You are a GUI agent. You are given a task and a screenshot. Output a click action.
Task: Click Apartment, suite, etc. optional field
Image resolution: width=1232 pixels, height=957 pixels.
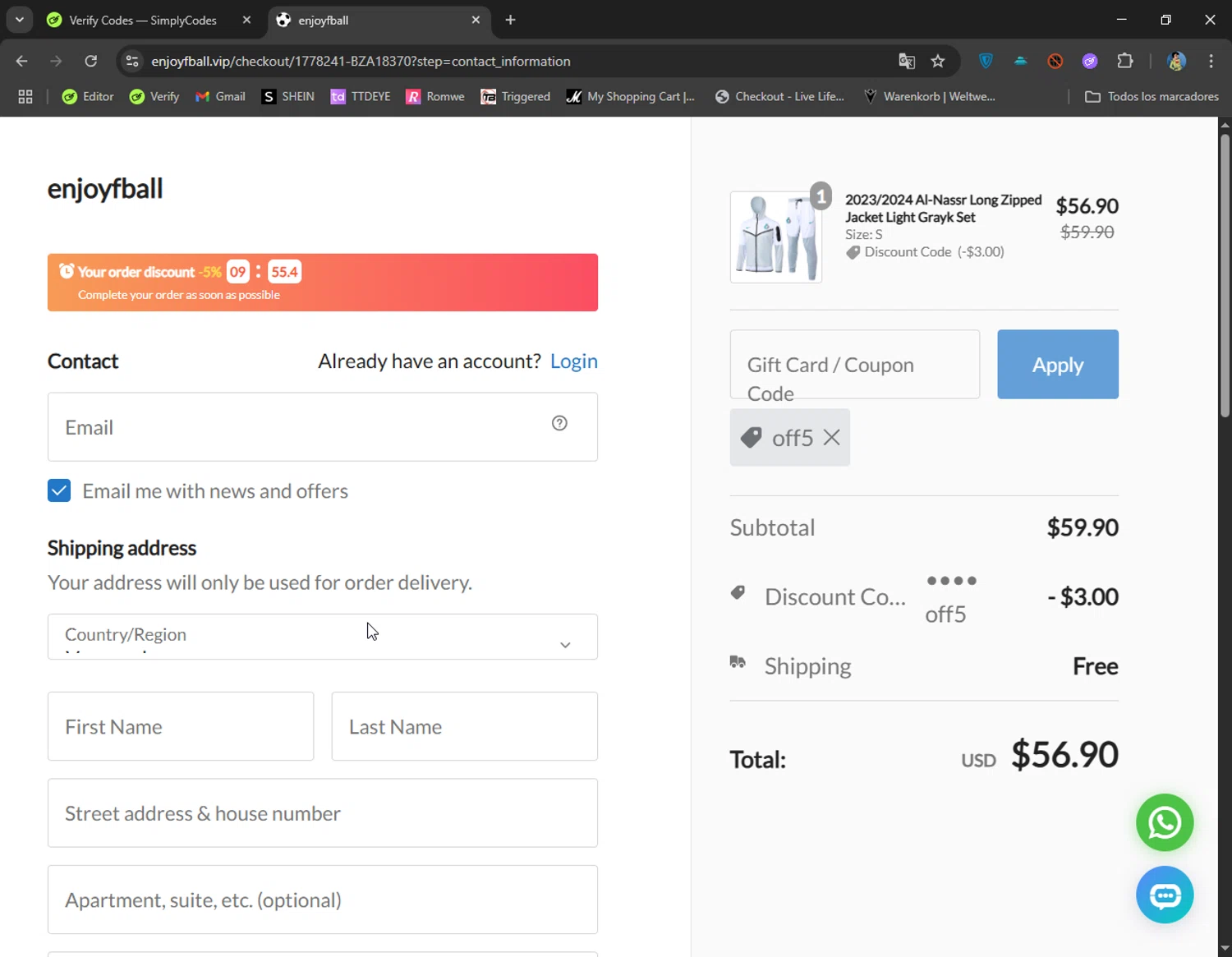point(323,899)
